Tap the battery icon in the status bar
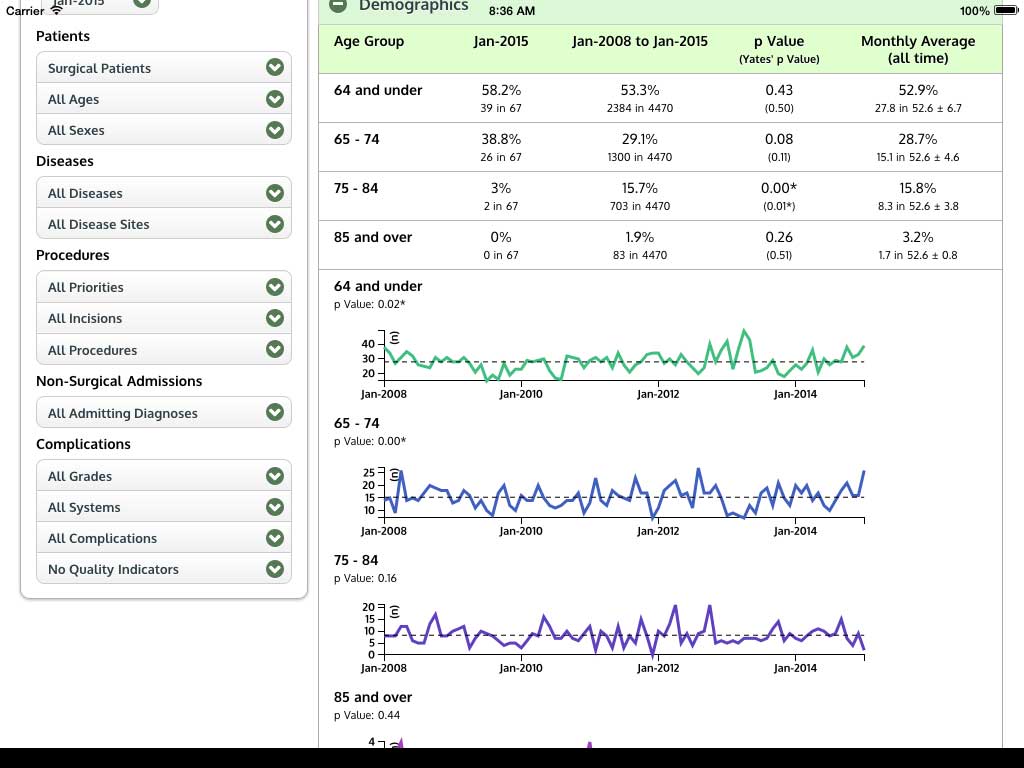The width and height of the screenshot is (1024, 768). point(1006,10)
